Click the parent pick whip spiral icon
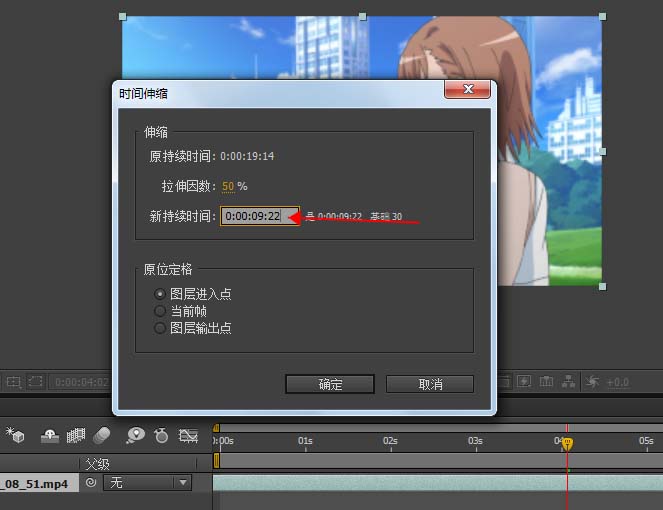The height and width of the screenshot is (510, 663). (90, 483)
